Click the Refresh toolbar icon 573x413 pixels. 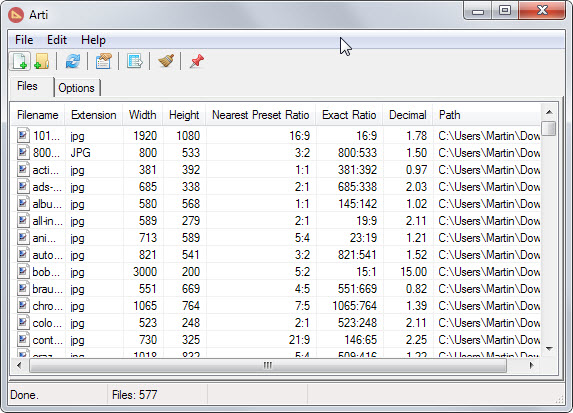[72, 61]
